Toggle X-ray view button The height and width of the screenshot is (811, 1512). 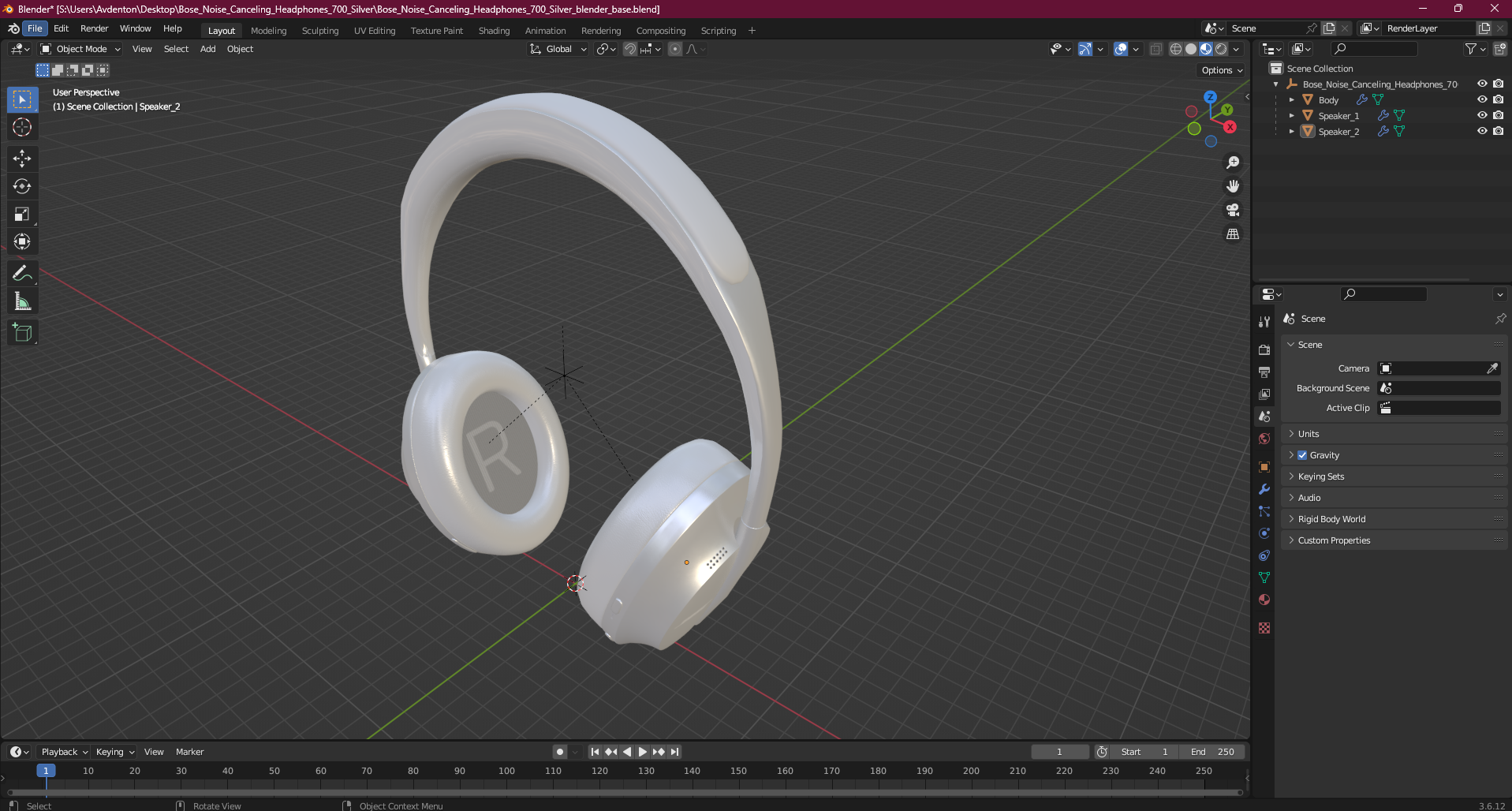1155,49
